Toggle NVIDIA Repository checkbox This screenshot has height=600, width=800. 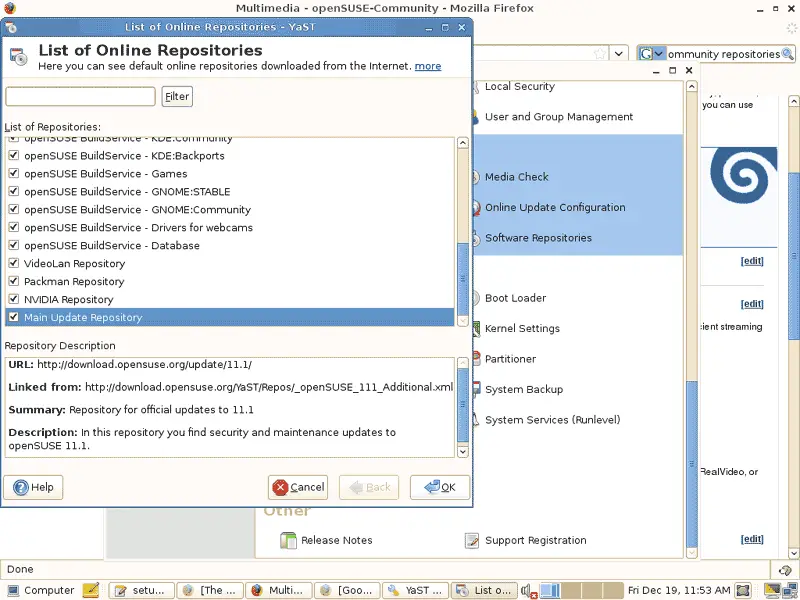[14, 299]
